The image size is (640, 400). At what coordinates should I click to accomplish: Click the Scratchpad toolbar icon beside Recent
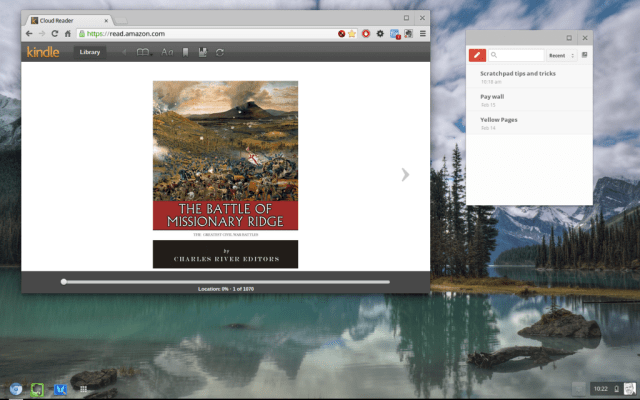(584, 55)
